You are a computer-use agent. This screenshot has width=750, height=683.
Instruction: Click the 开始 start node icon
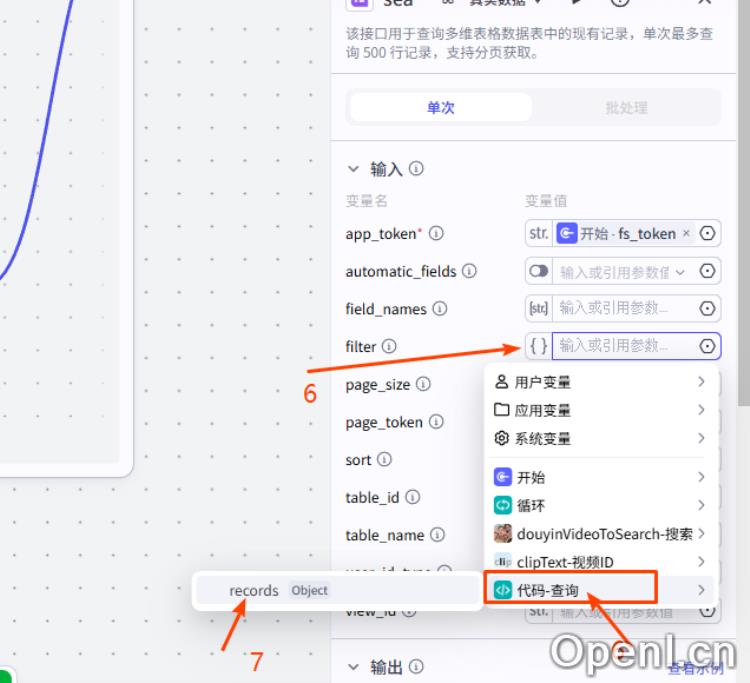point(503,477)
